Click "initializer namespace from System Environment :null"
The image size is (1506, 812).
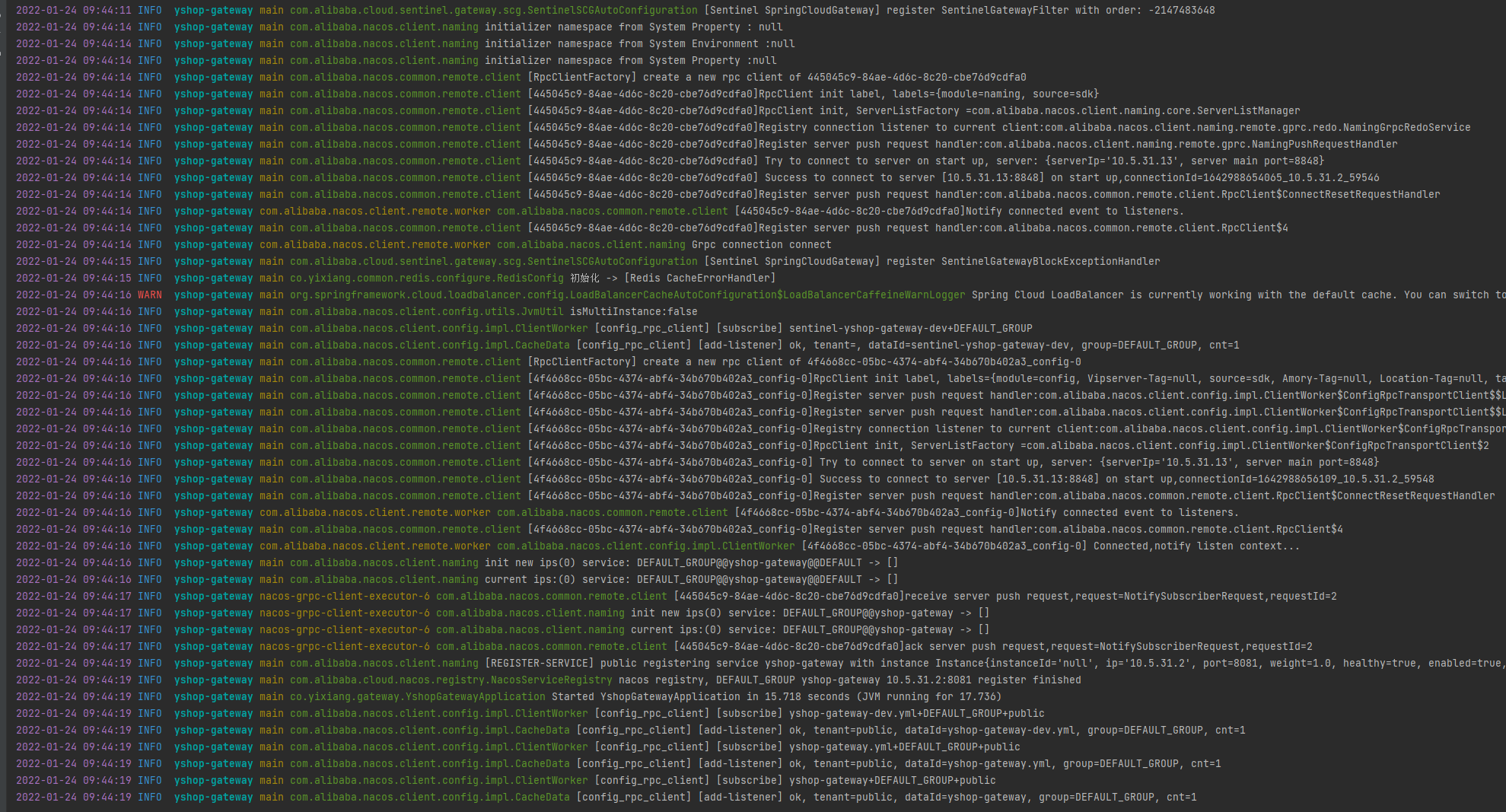click(640, 43)
